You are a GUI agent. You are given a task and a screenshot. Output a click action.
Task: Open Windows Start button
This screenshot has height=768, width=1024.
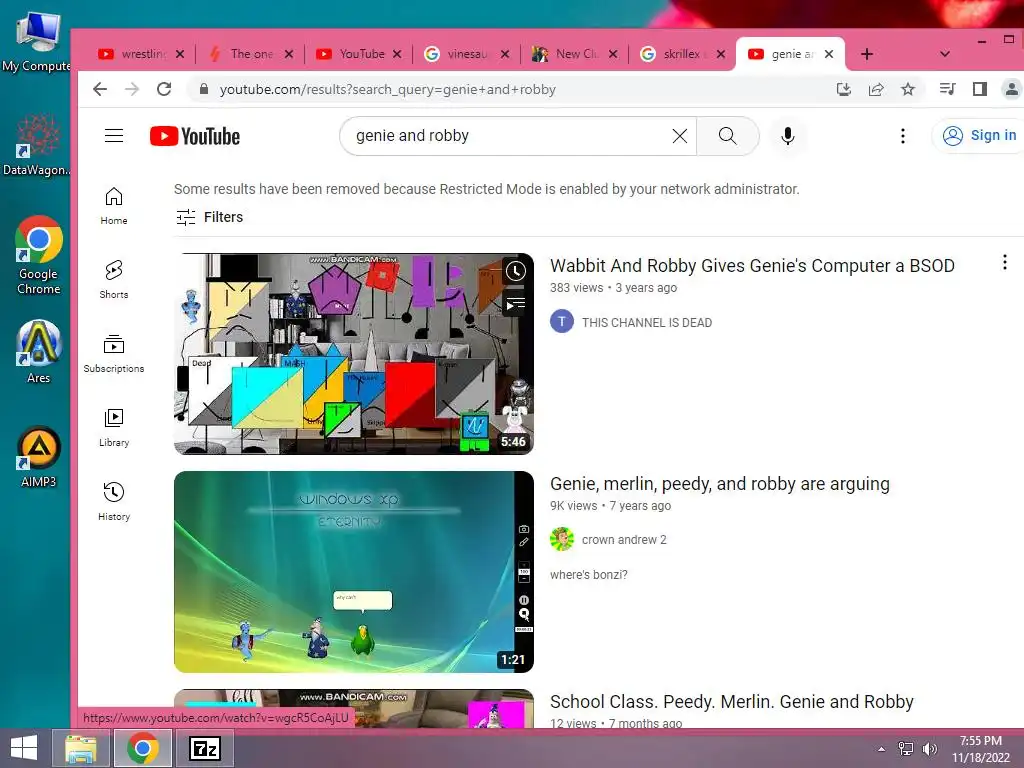[x=24, y=748]
